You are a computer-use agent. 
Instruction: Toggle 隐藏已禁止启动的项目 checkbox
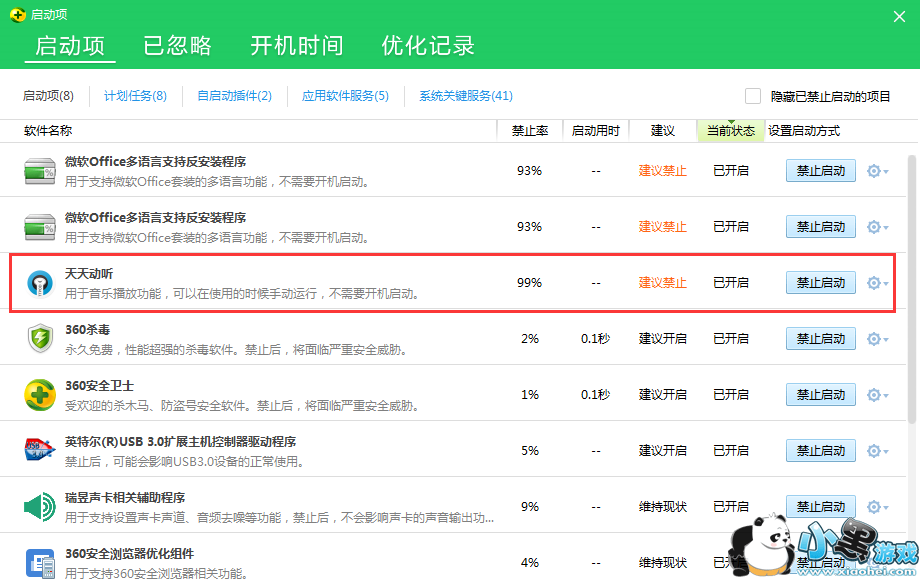(x=753, y=96)
